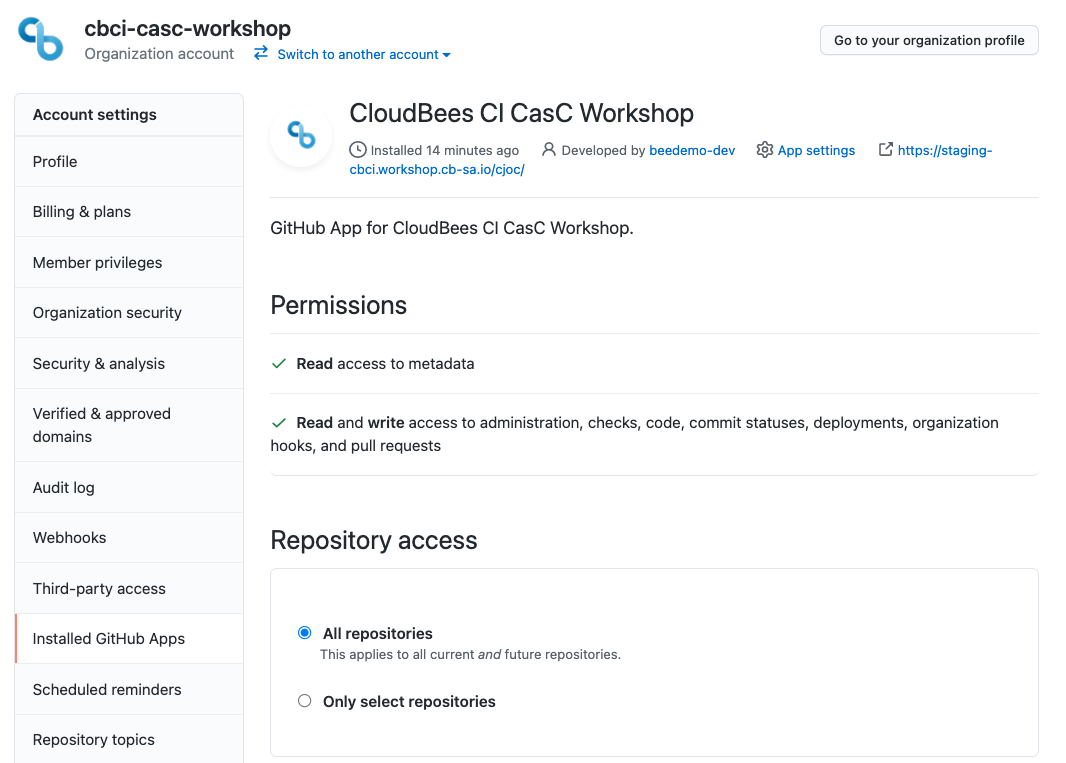This screenshot has height=763, width=1066.
Task: Click Go to your organization profile
Action: pos(928,40)
